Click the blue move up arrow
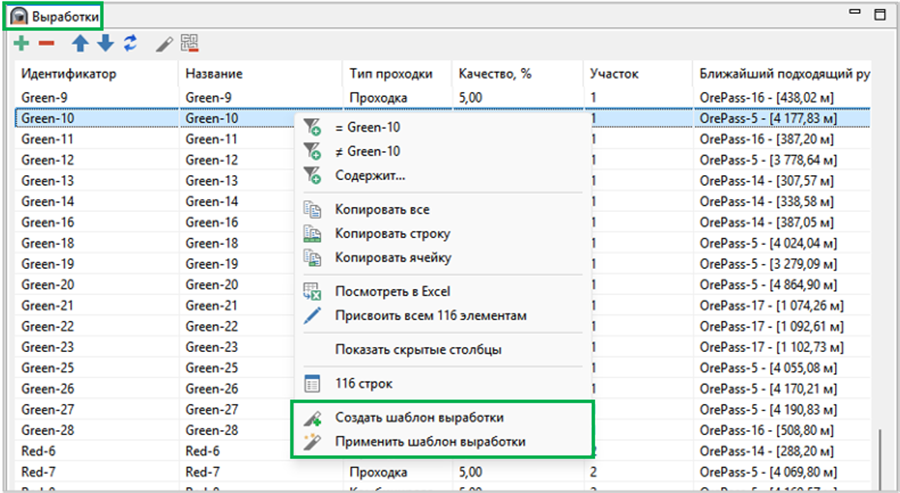 click(80, 43)
